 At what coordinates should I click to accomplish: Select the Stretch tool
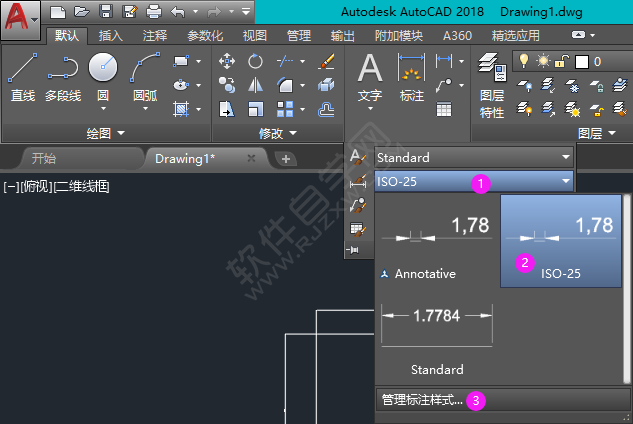pyautogui.click(x=227, y=109)
